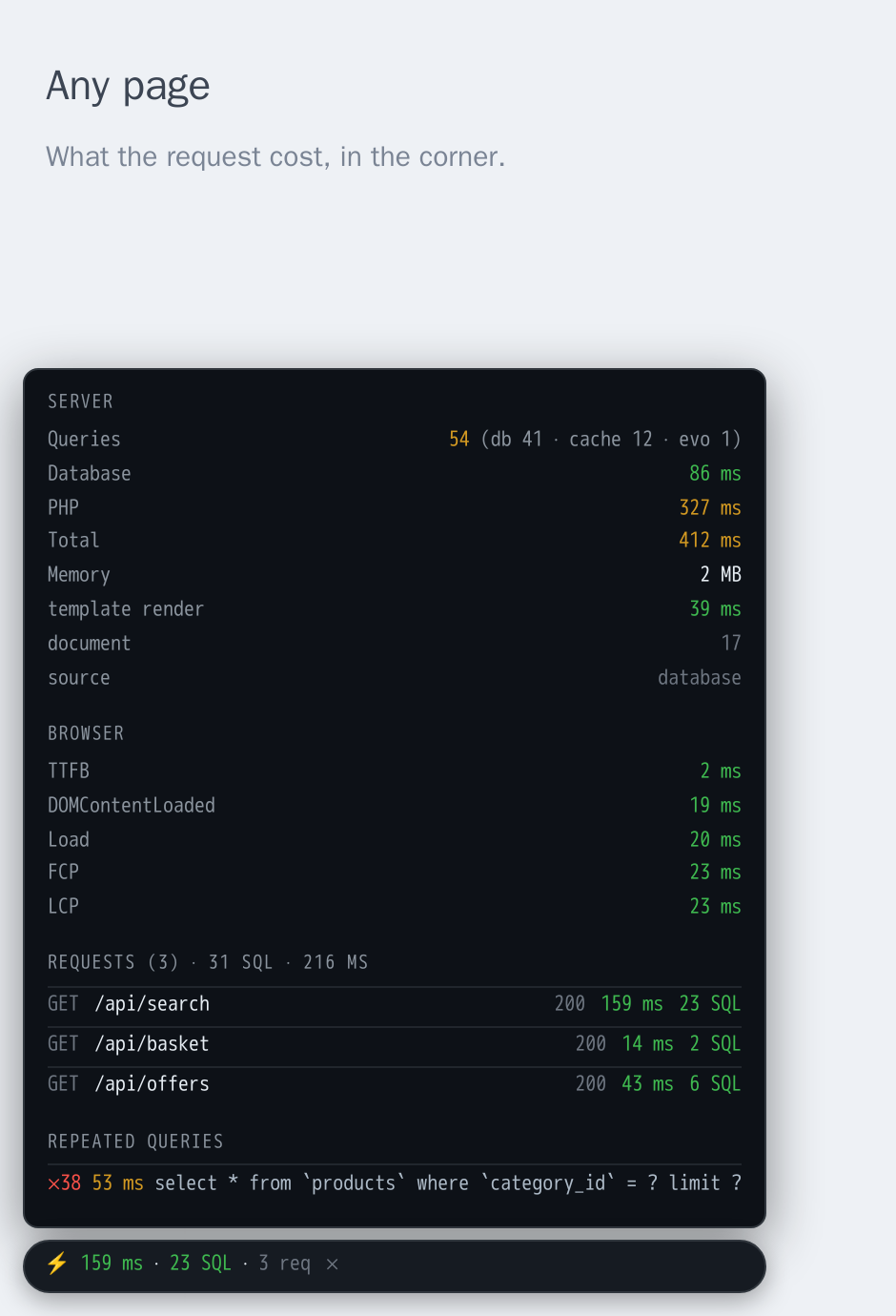The height and width of the screenshot is (1316, 896).
Task: Click the '43 ms' time for /api/offers
Action: (x=648, y=1084)
